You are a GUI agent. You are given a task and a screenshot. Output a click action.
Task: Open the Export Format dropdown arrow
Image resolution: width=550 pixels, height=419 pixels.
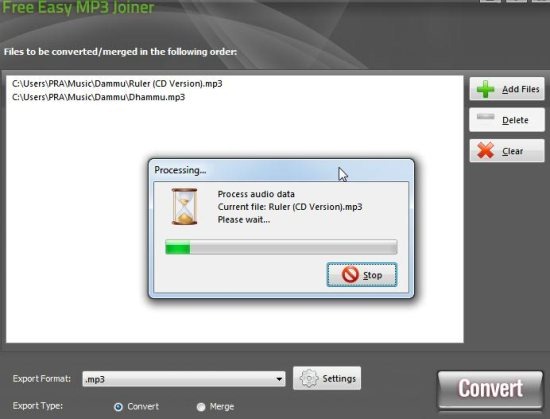pyautogui.click(x=279, y=379)
